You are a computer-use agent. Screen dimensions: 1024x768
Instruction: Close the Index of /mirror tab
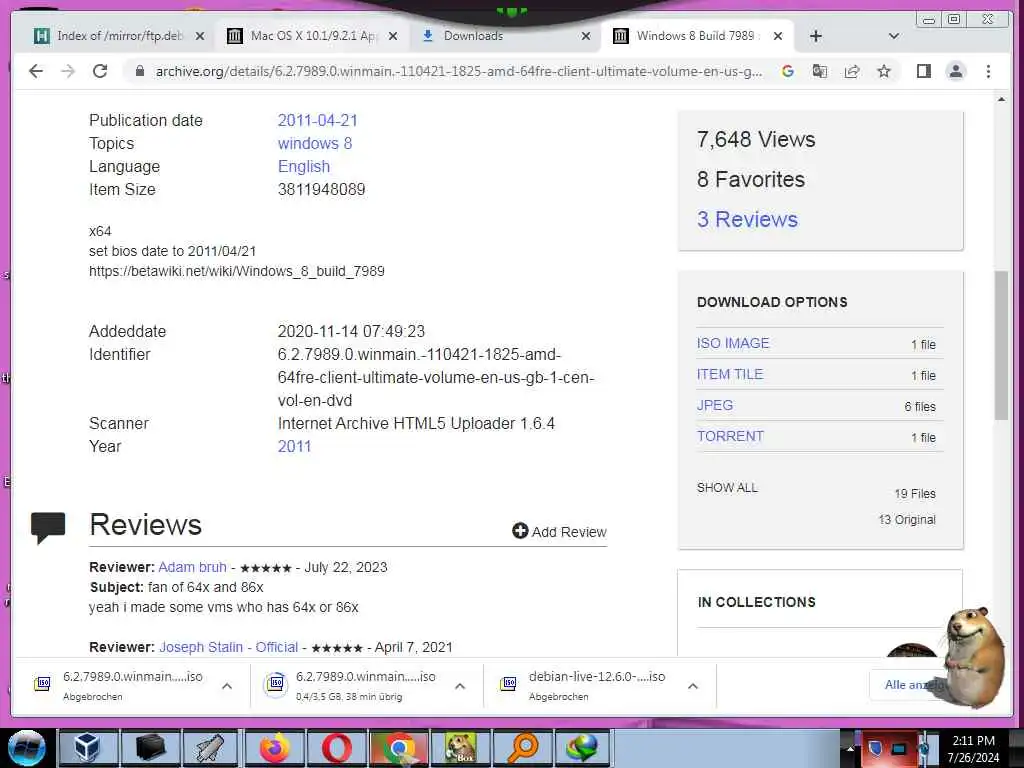[200, 36]
